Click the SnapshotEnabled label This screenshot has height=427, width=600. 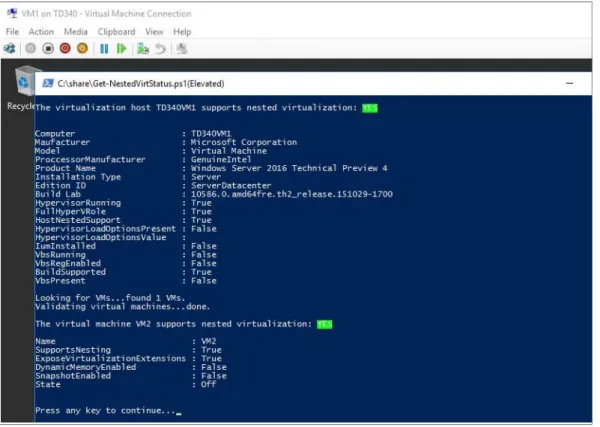73,376
